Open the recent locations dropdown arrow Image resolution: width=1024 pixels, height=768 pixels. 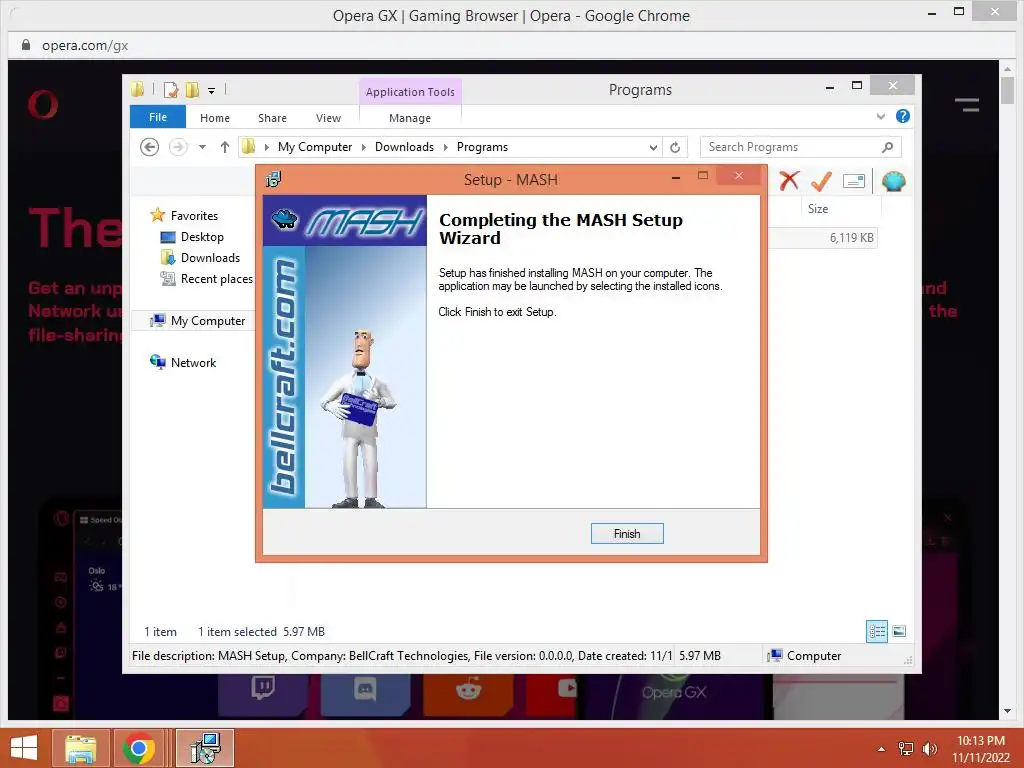(202, 147)
